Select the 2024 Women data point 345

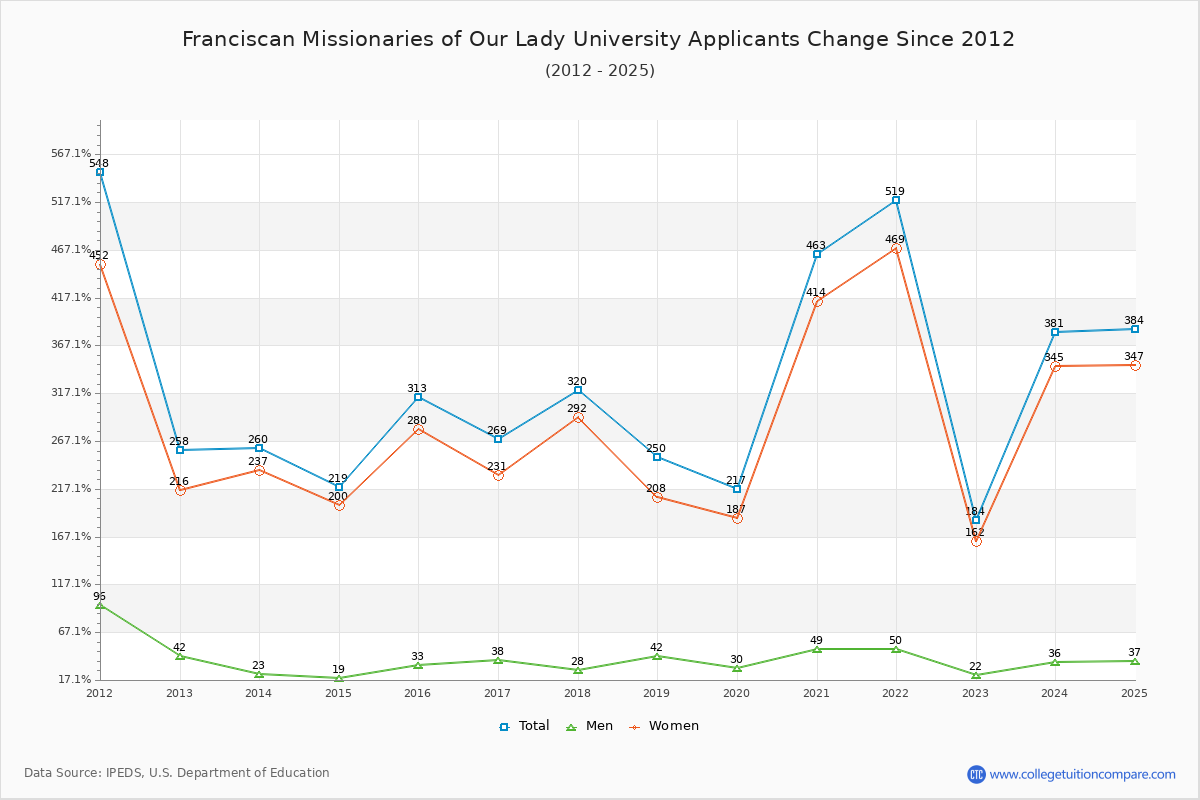pos(1055,366)
